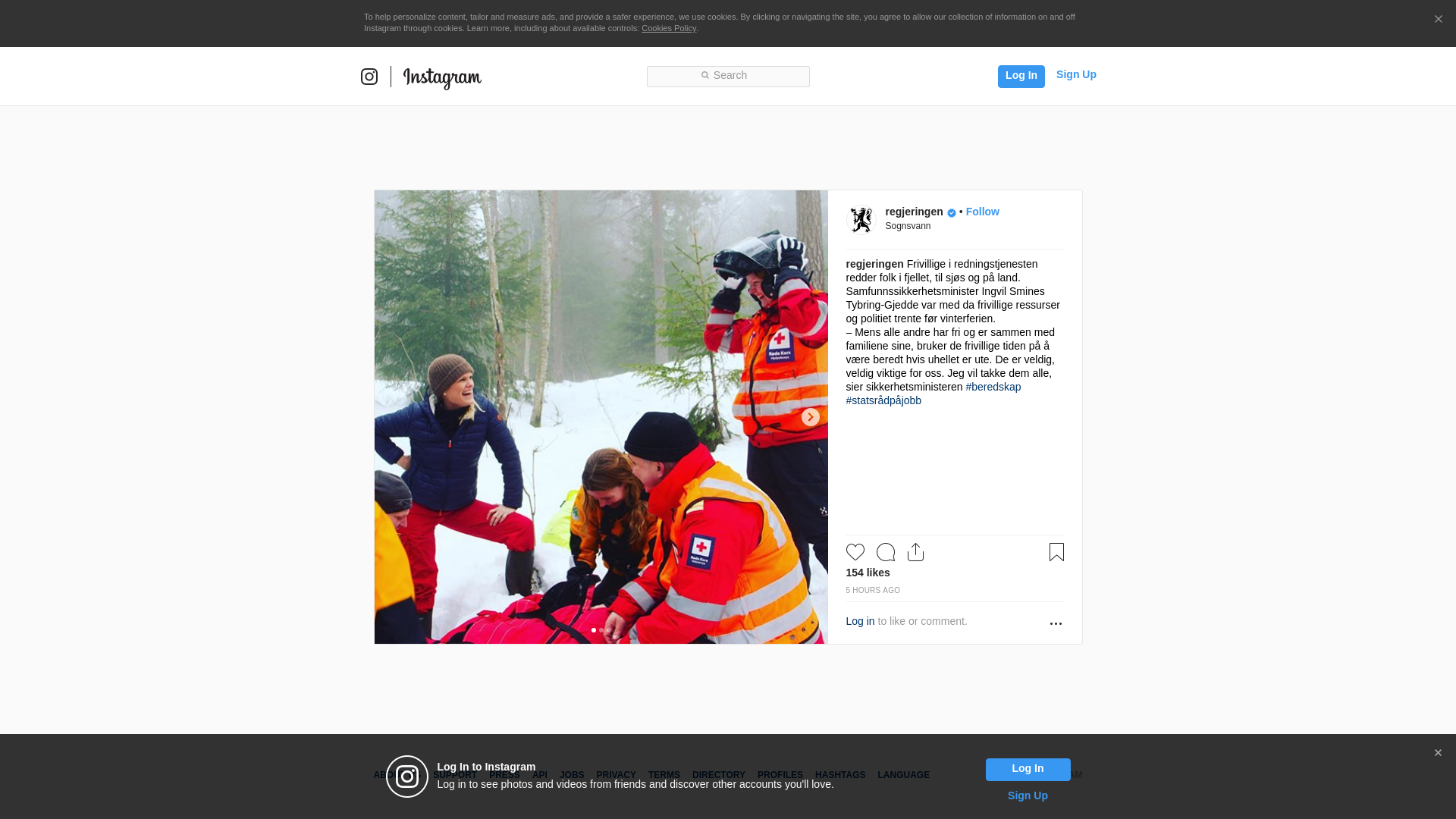Viewport: 1456px width, 819px height.
Task: Open the DIRECTORY footer link
Action: (718, 775)
